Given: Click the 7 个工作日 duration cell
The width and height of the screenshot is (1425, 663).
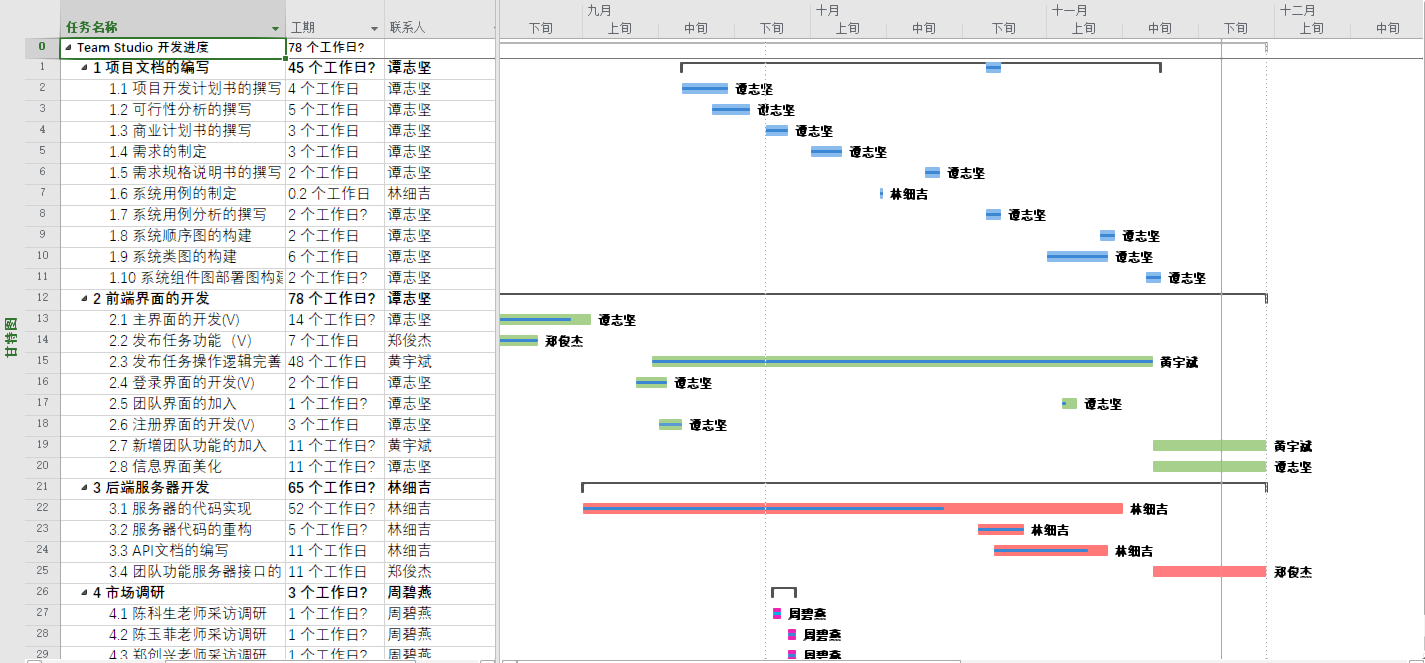Looking at the screenshot, I should [x=335, y=341].
